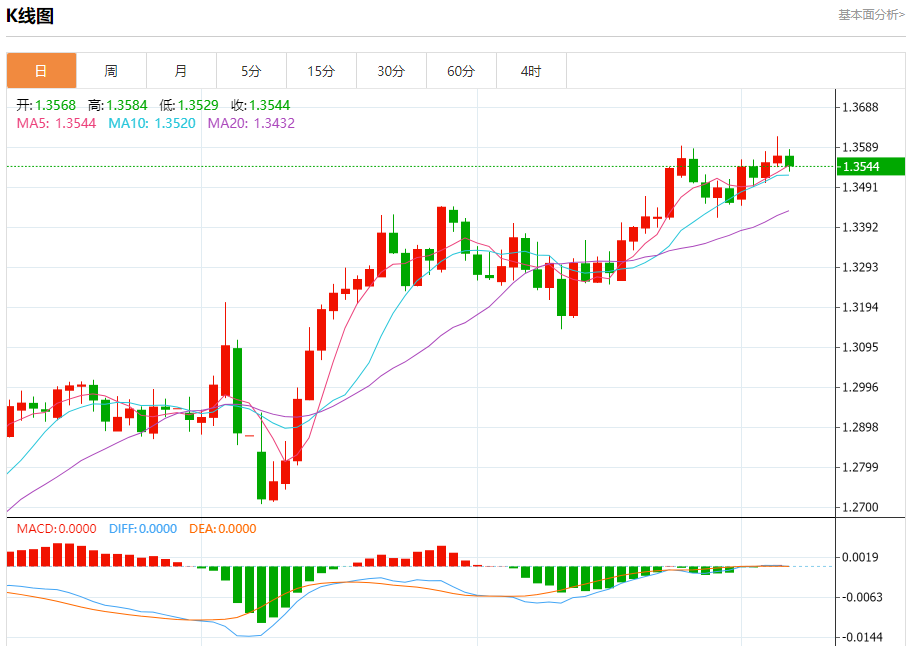Click the 1.2898 price axis label
This screenshot has height=646, width=913.
pyautogui.click(x=861, y=428)
